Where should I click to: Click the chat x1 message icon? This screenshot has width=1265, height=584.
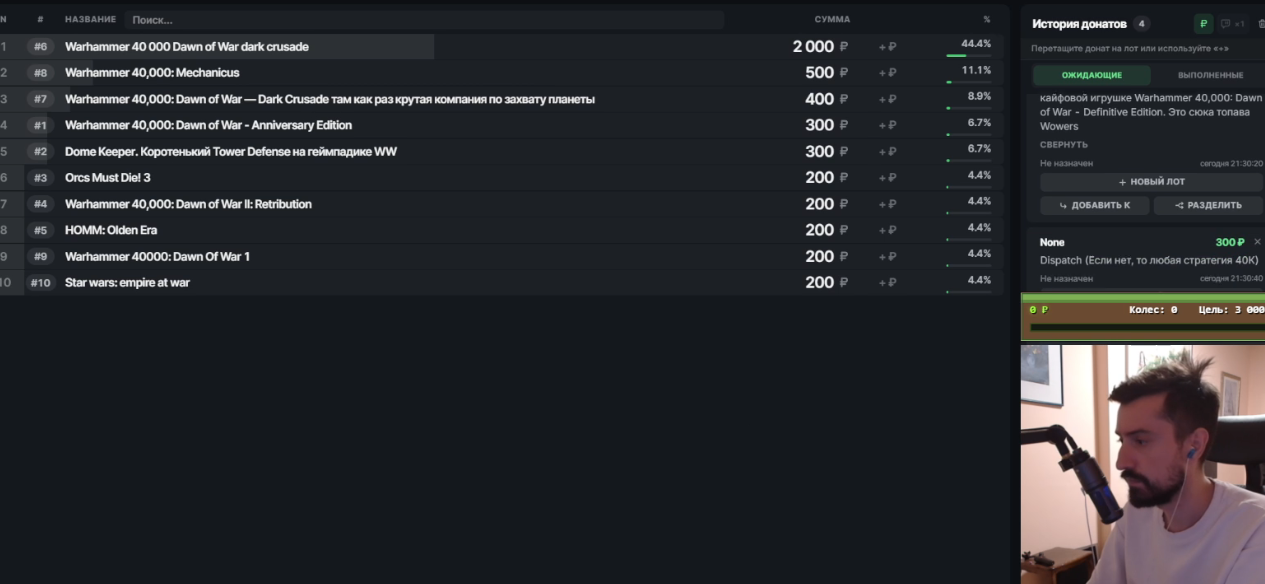1232,24
